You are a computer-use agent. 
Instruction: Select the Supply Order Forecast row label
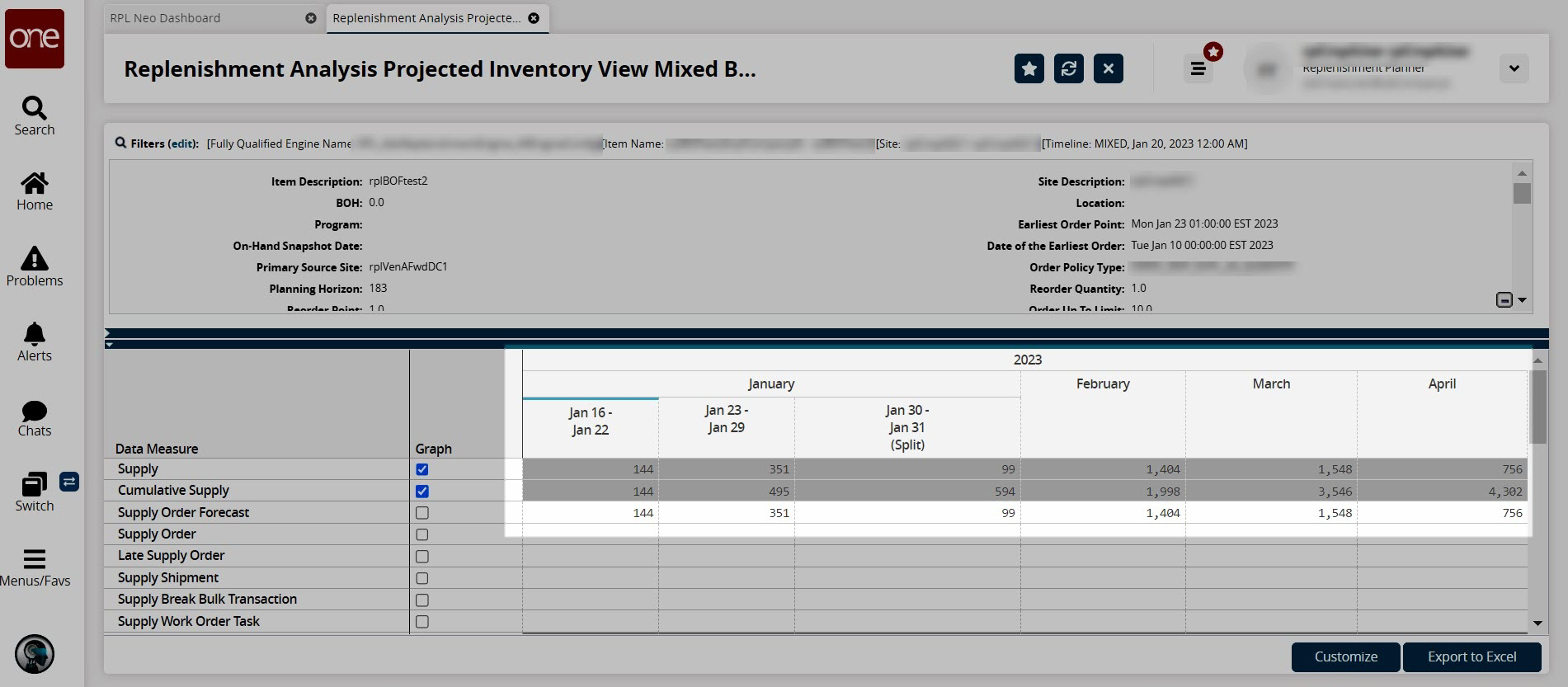(183, 512)
